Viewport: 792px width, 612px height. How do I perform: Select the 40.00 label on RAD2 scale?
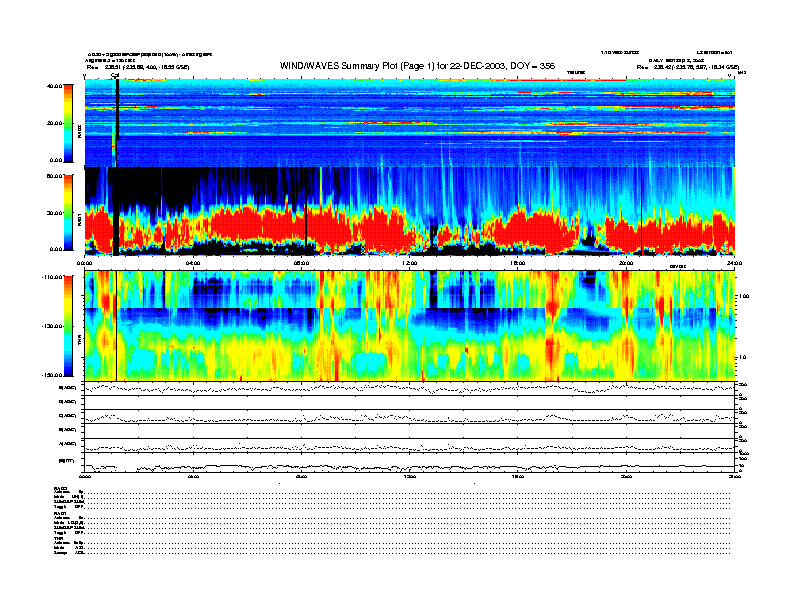tap(55, 86)
